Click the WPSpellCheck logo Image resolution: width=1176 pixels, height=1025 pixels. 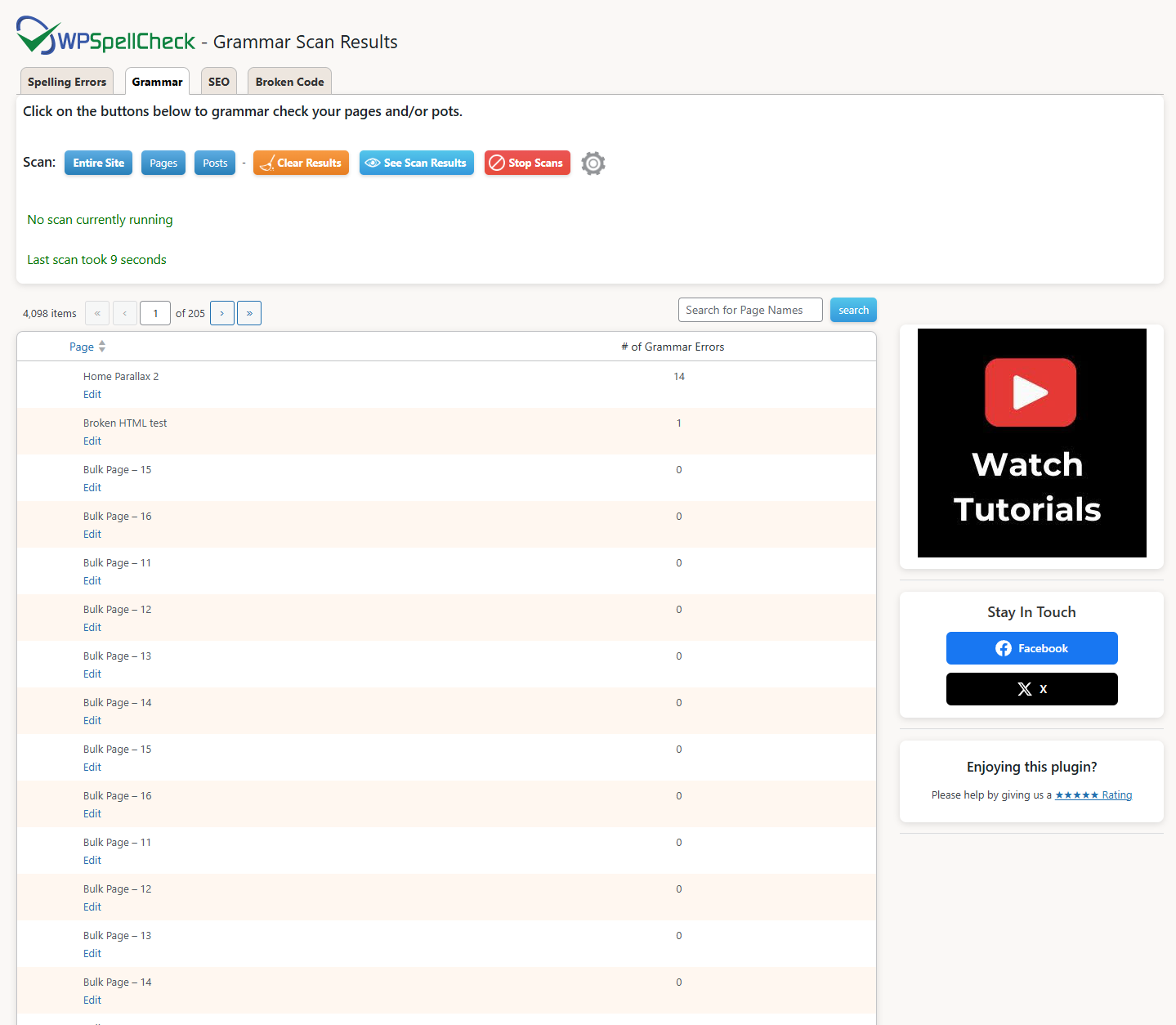click(106, 36)
